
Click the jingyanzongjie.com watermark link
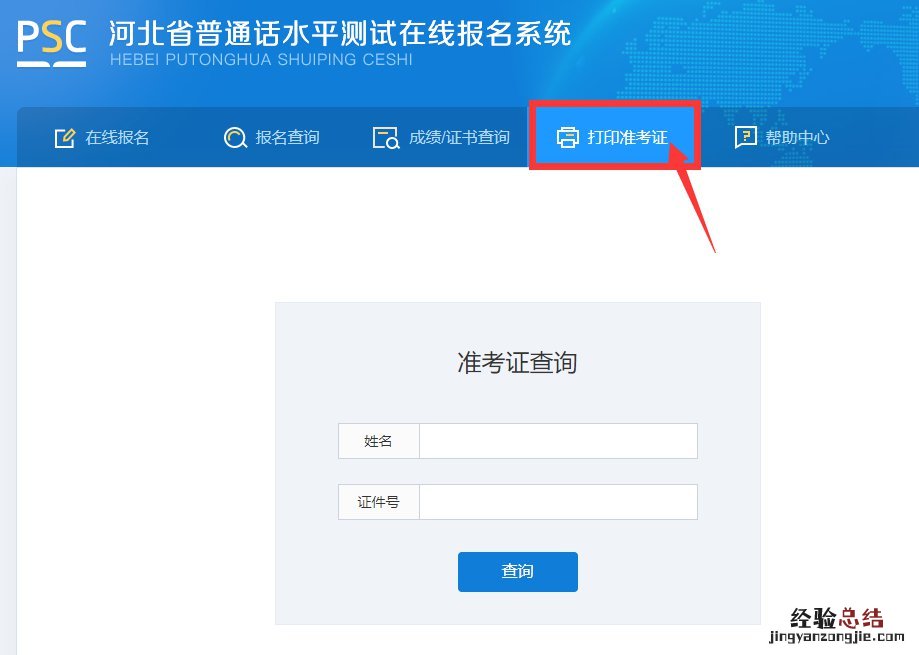click(x=836, y=636)
